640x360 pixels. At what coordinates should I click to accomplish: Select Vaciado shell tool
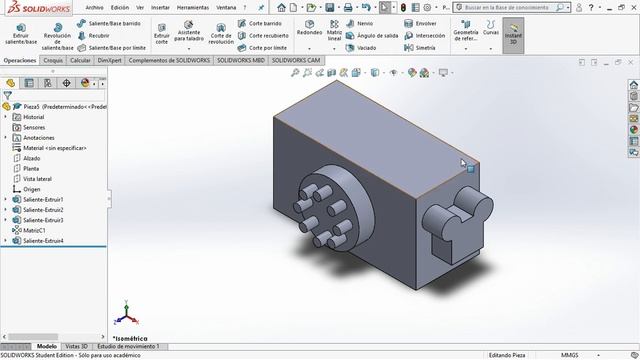click(361, 48)
